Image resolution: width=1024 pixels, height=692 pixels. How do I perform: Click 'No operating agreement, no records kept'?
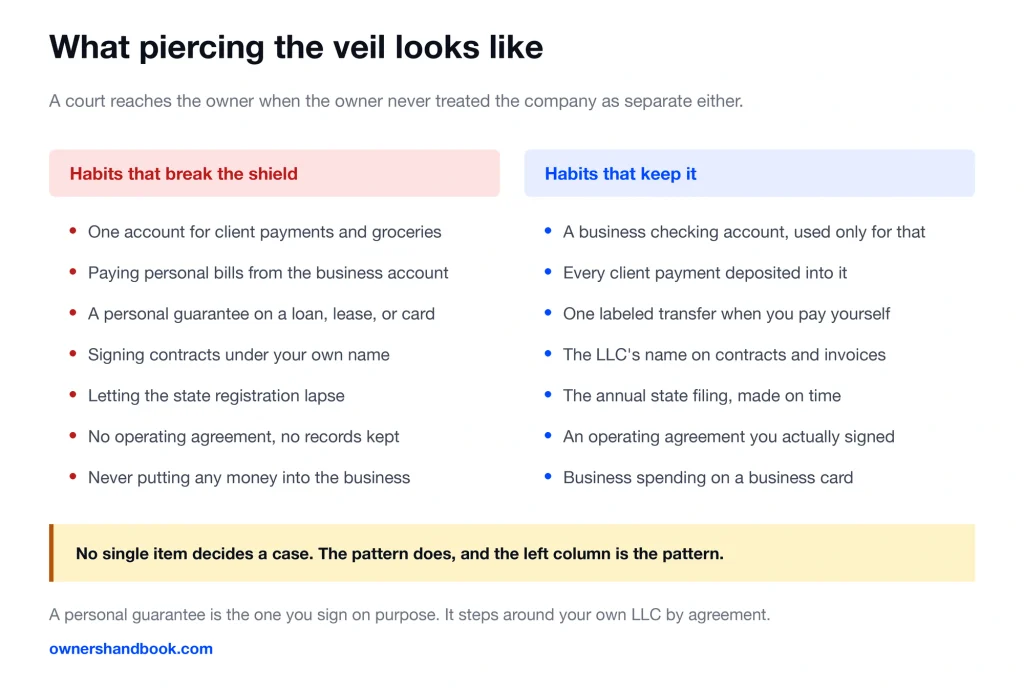pos(244,437)
